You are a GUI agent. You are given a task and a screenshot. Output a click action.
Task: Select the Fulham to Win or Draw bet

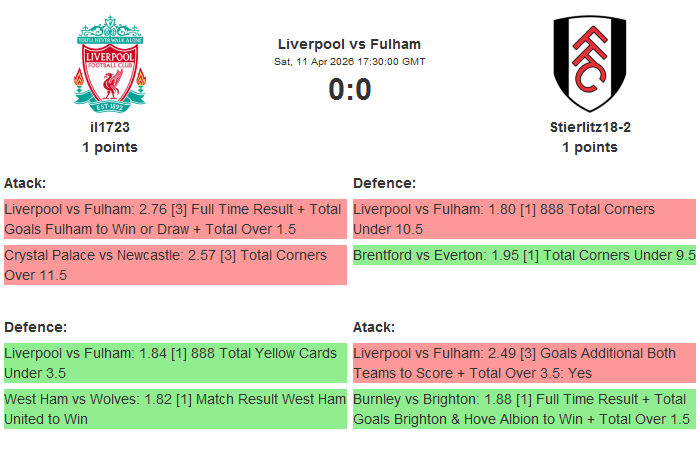174,219
